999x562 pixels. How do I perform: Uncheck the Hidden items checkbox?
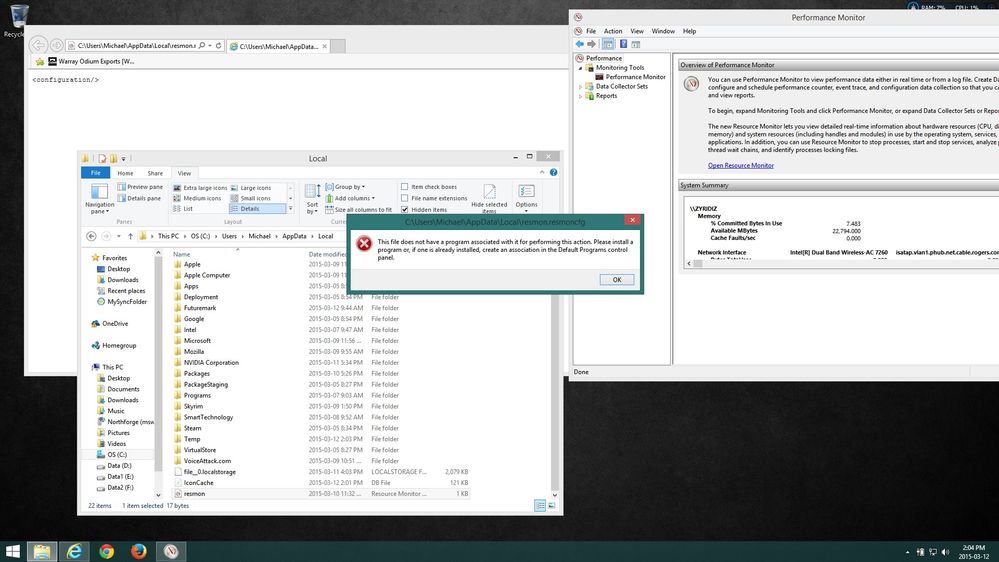click(405, 210)
